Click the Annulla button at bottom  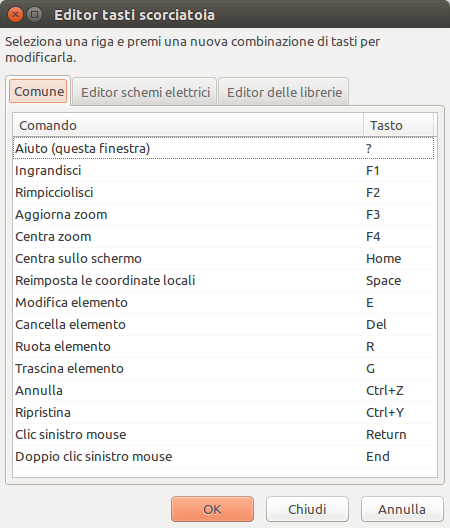click(x=402, y=509)
